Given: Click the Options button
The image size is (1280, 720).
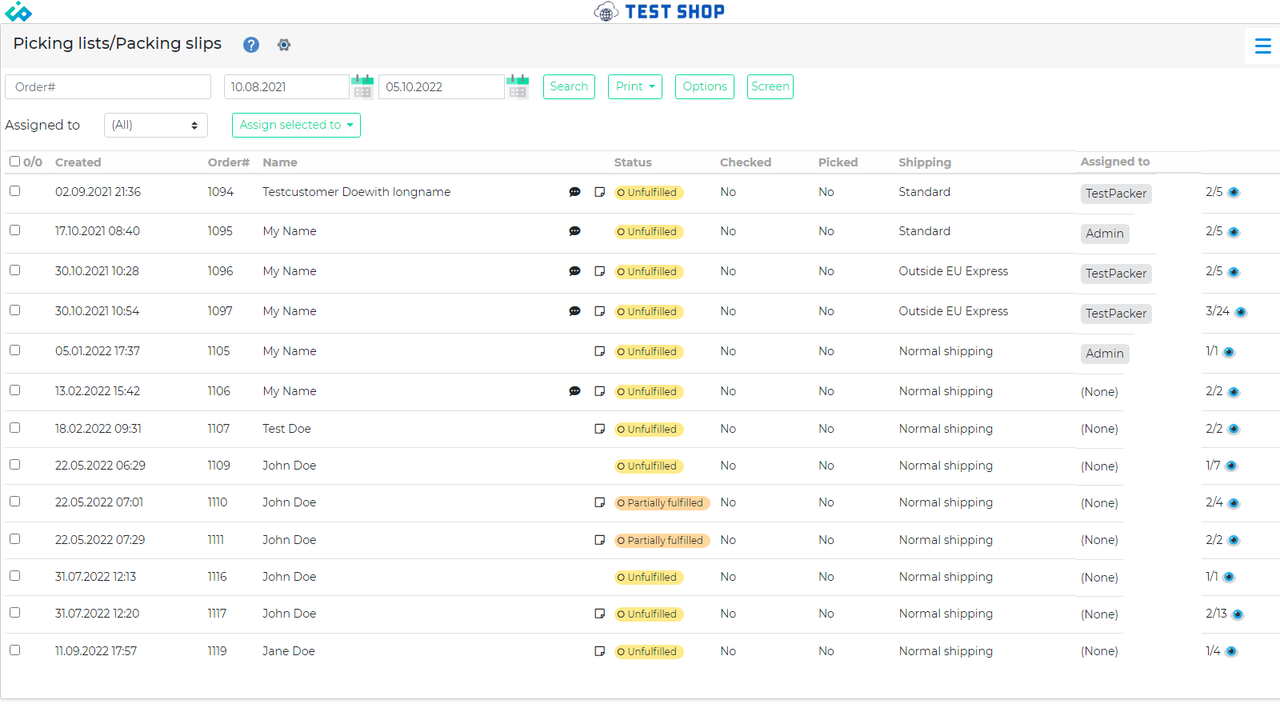Looking at the screenshot, I should pyautogui.click(x=704, y=86).
